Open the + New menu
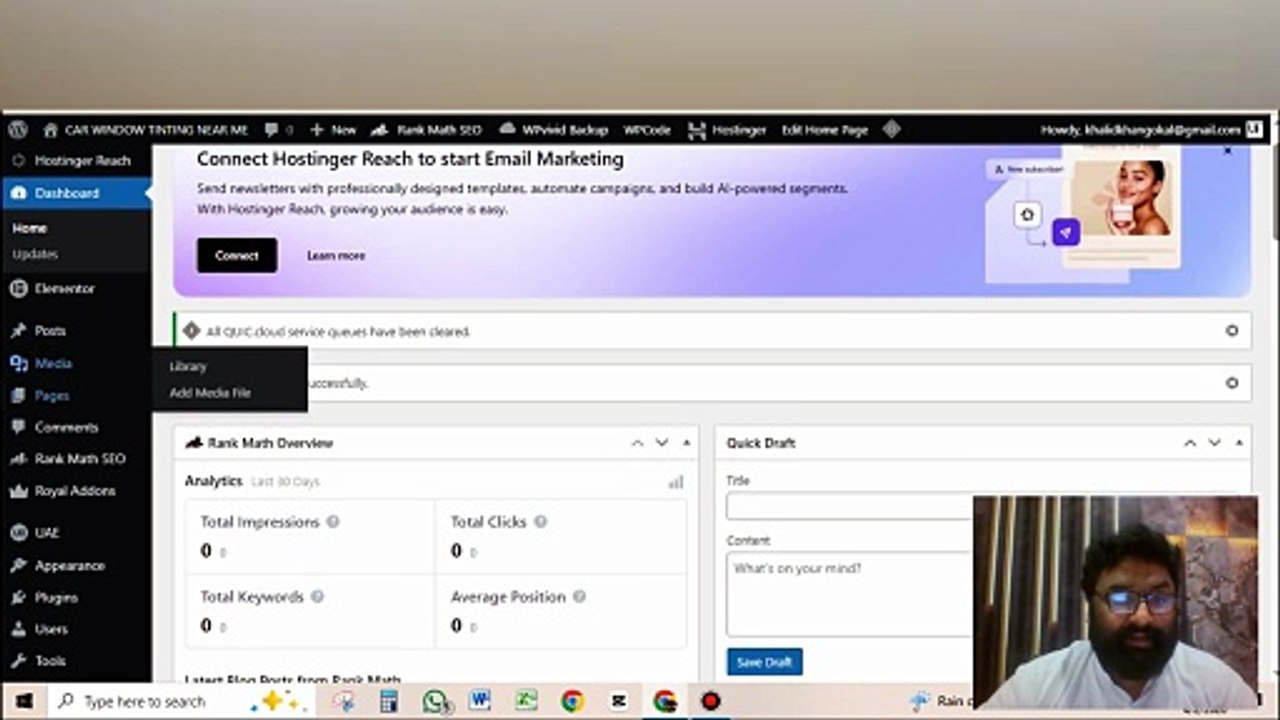This screenshot has width=1280, height=720. [333, 130]
